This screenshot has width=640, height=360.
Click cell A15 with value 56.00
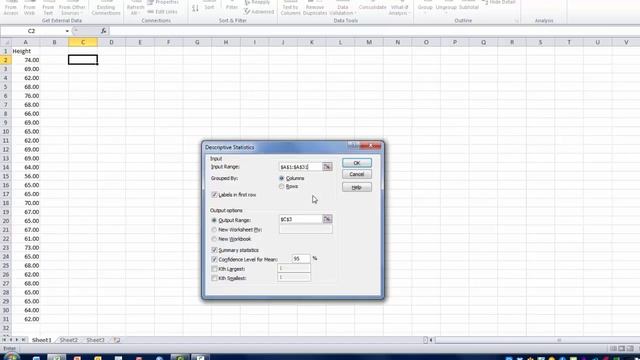pos(26,176)
